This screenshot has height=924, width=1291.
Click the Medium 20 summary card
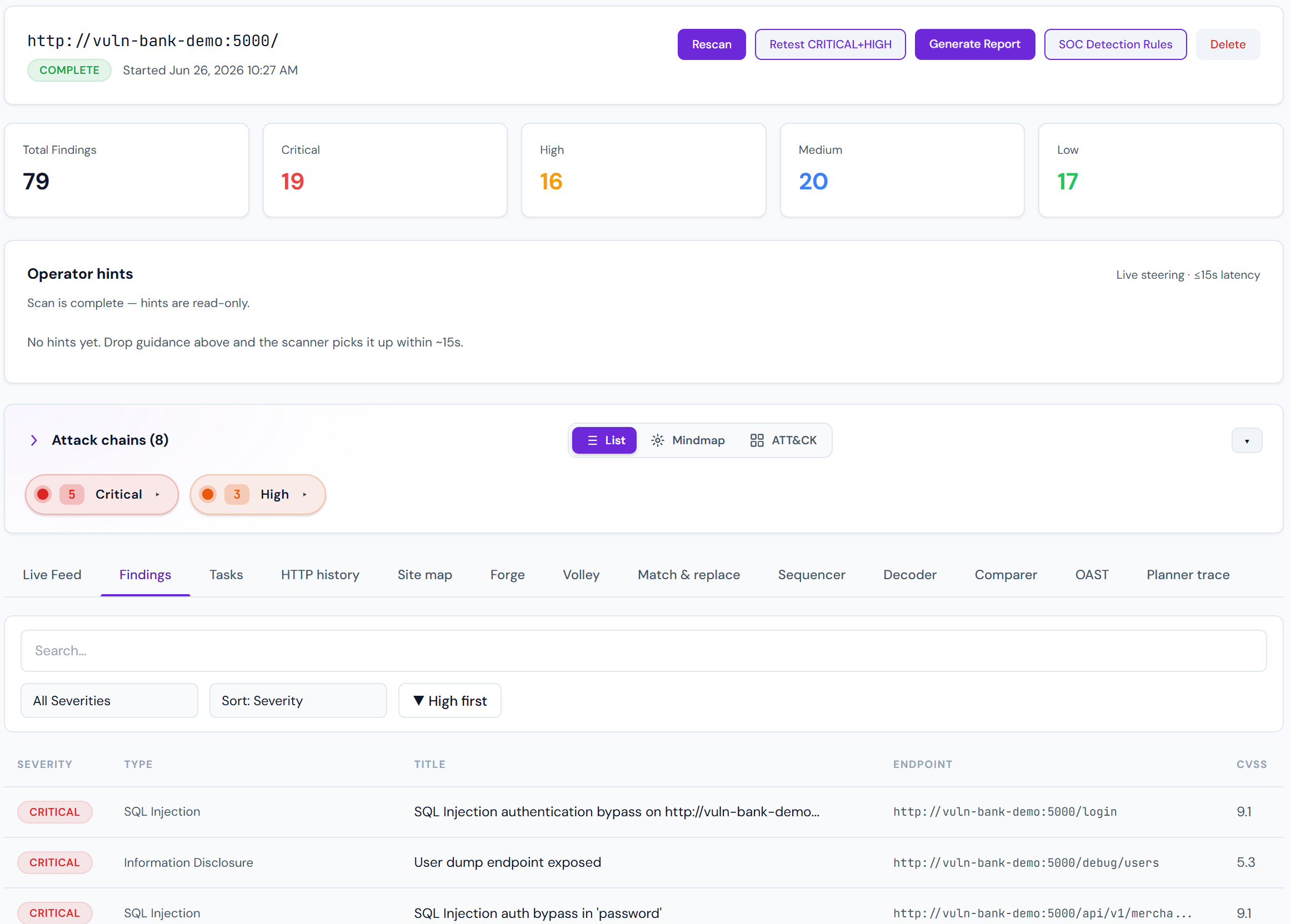pyautogui.click(x=902, y=170)
